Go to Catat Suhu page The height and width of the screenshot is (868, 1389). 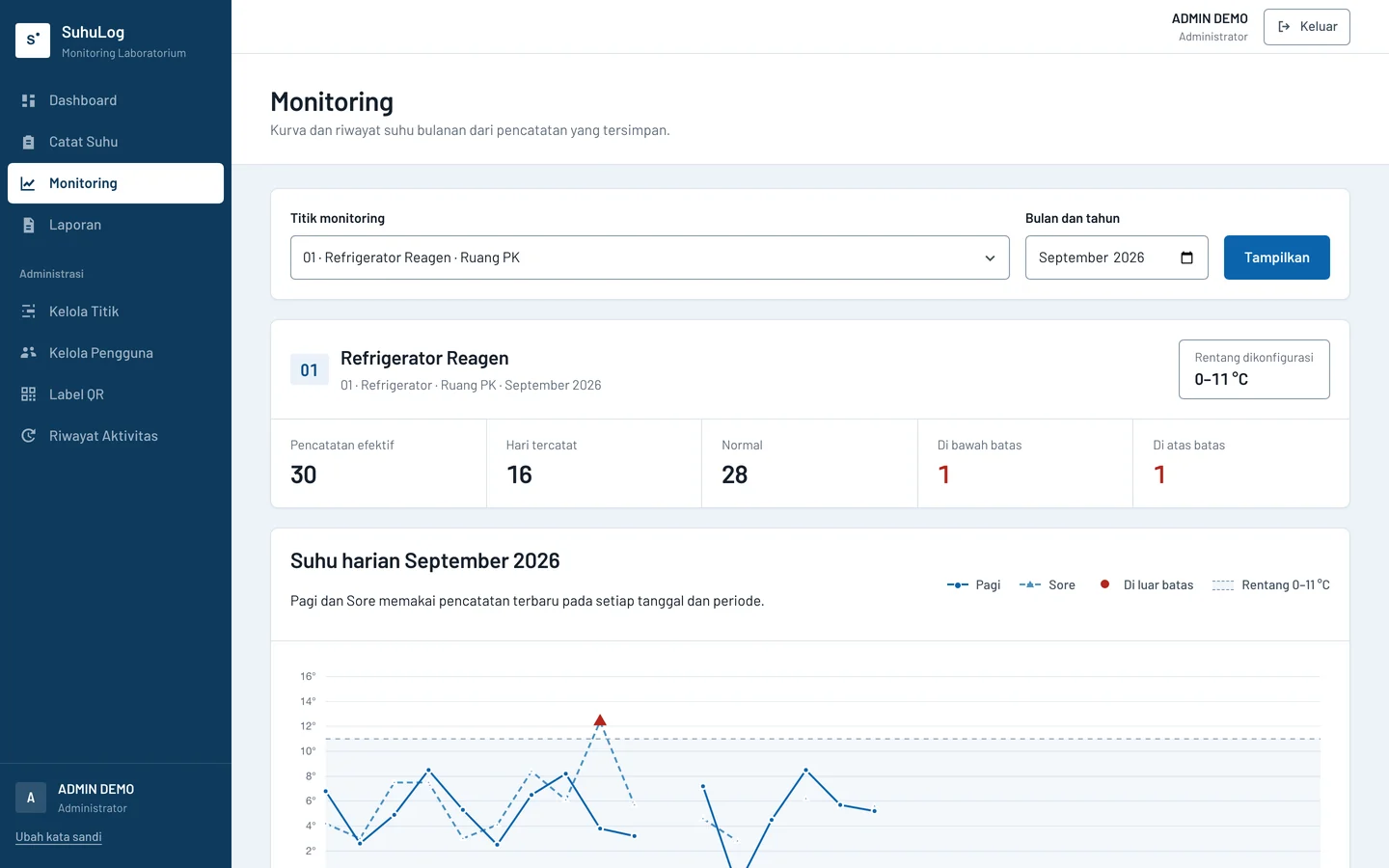[116, 142]
